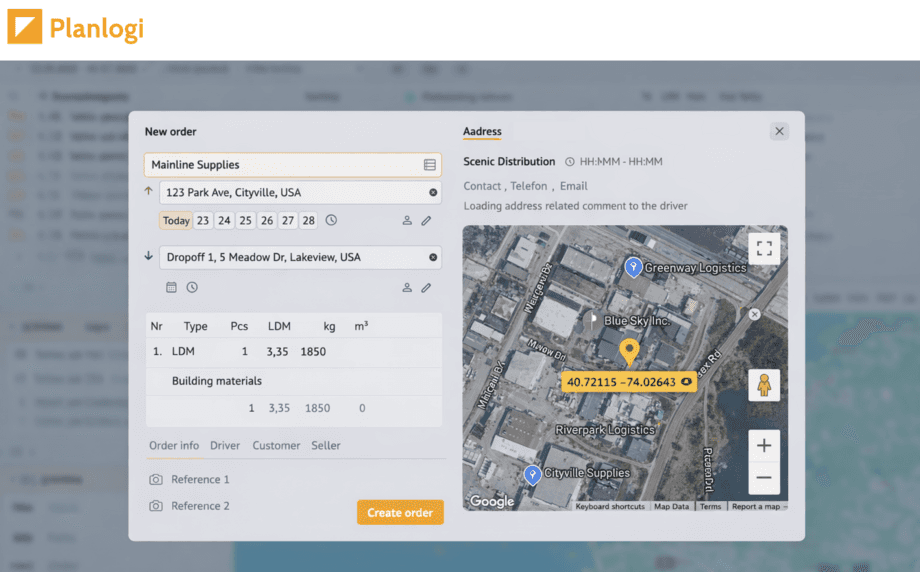Zoom out on the map
Image resolution: width=920 pixels, height=572 pixels.
click(x=764, y=478)
